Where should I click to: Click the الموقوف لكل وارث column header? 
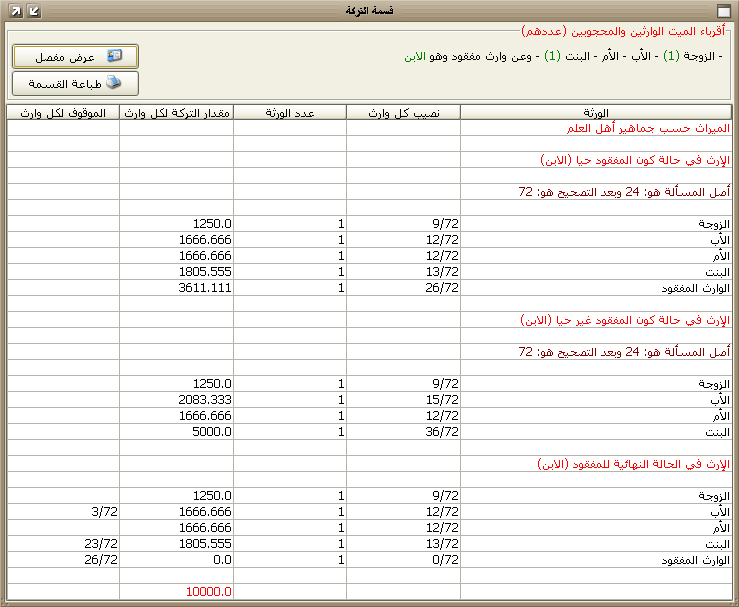63,112
